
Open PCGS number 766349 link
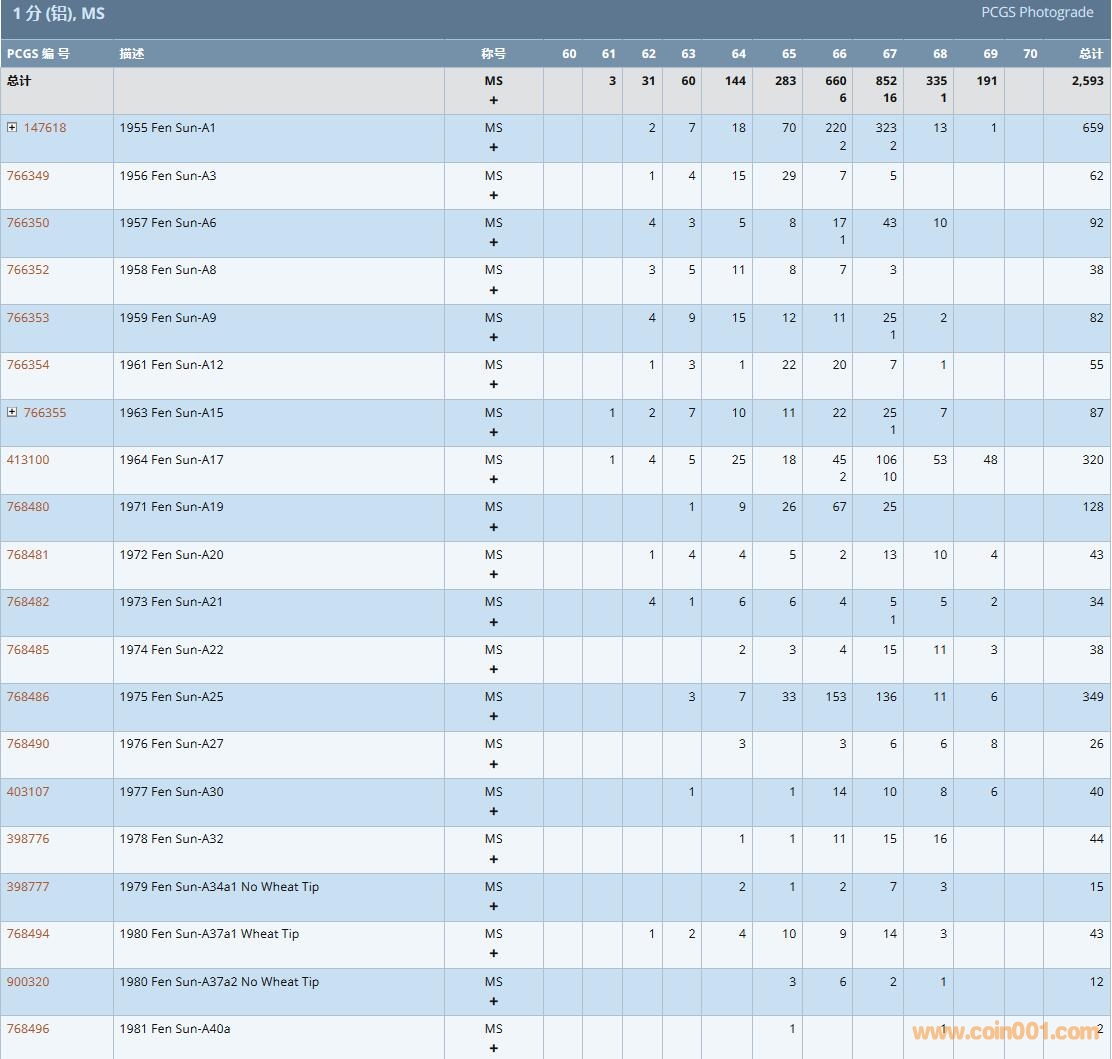pyautogui.click(x=28, y=176)
